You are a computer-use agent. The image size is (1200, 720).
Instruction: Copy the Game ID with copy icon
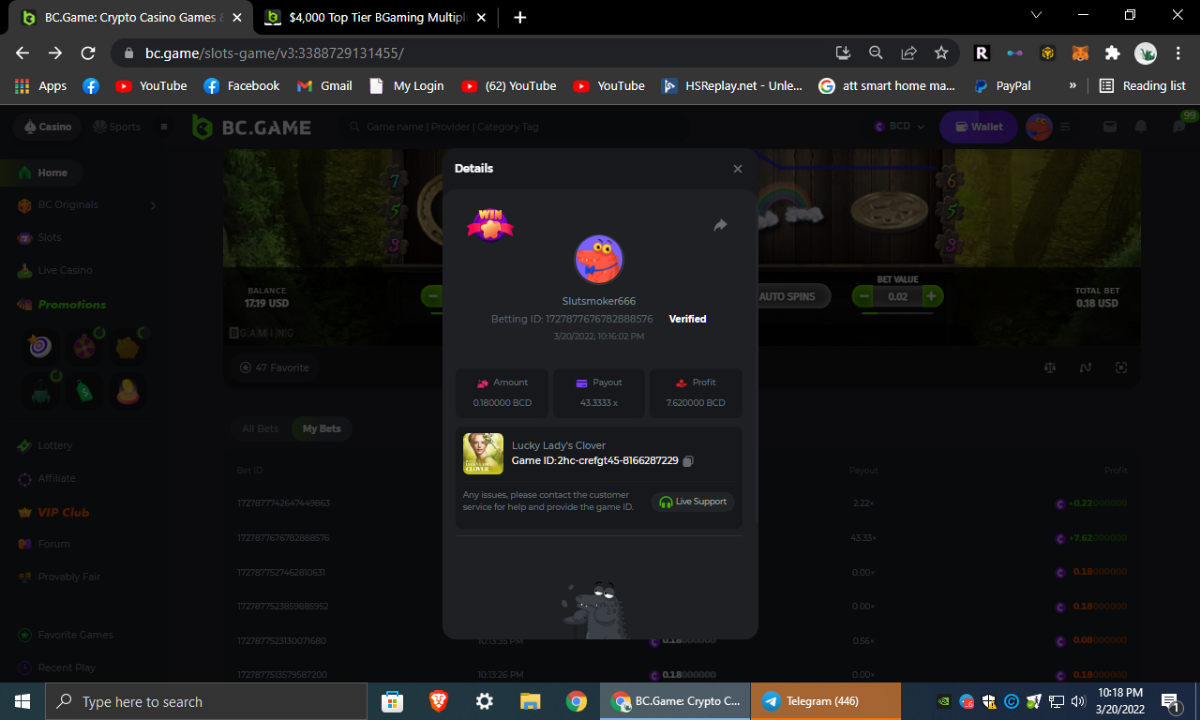coord(688,461)
